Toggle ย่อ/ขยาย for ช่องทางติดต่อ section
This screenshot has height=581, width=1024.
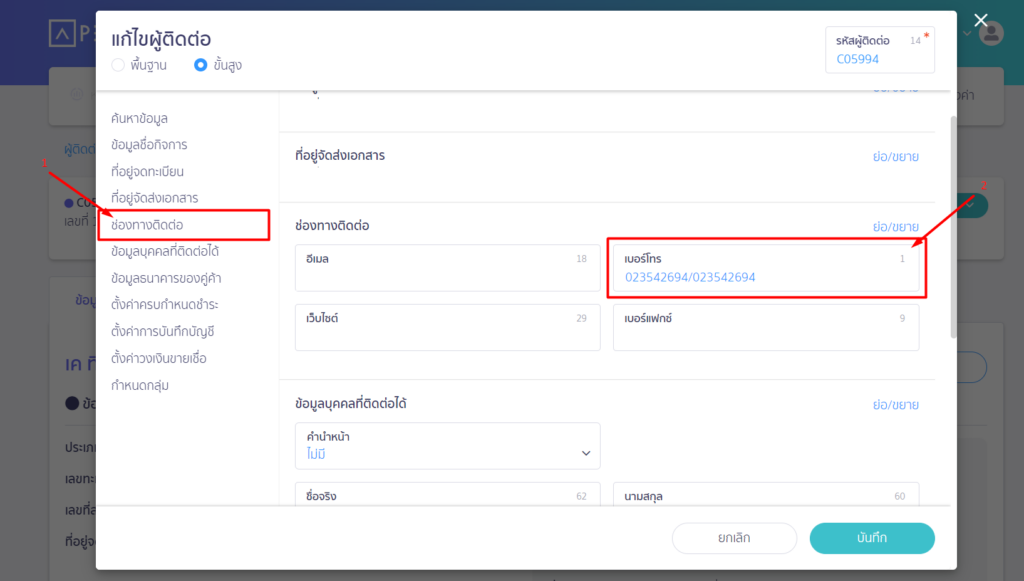click(895, 227)
